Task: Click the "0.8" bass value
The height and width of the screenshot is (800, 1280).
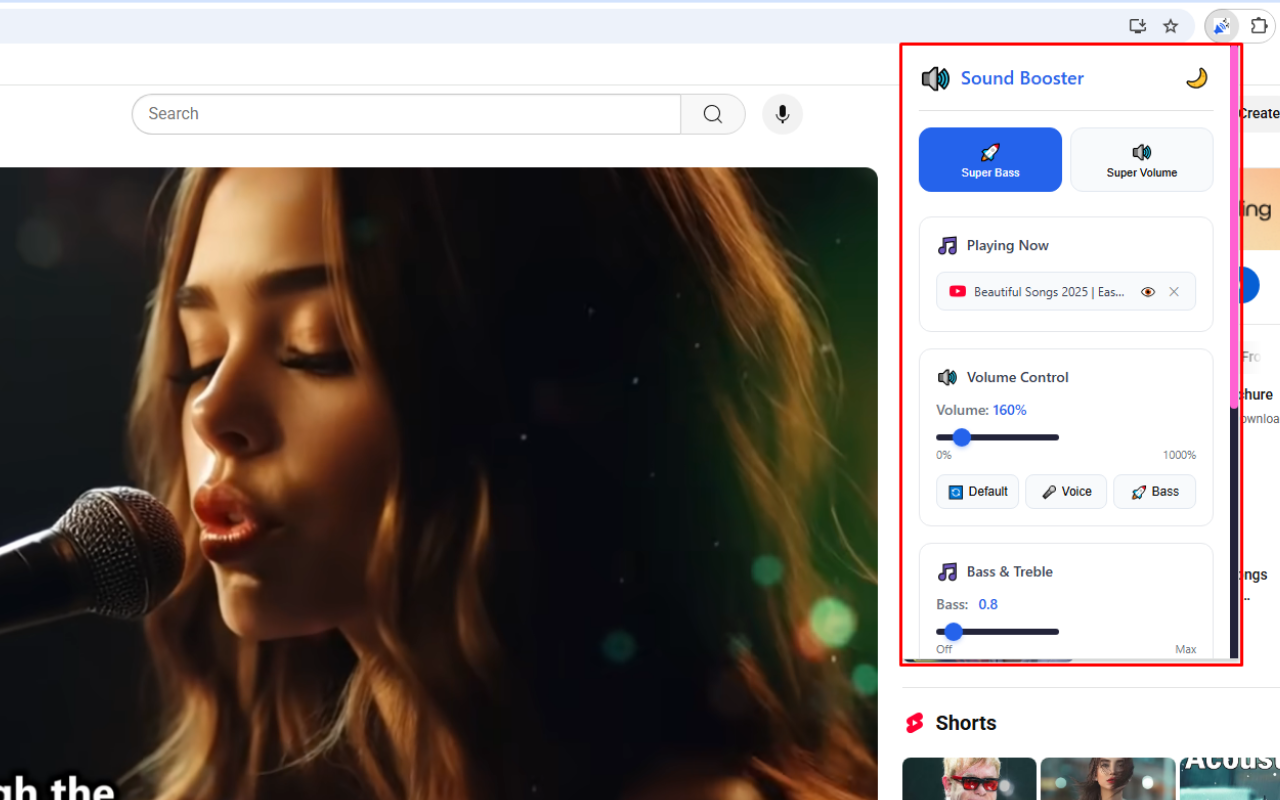Action: click(988, 604)
